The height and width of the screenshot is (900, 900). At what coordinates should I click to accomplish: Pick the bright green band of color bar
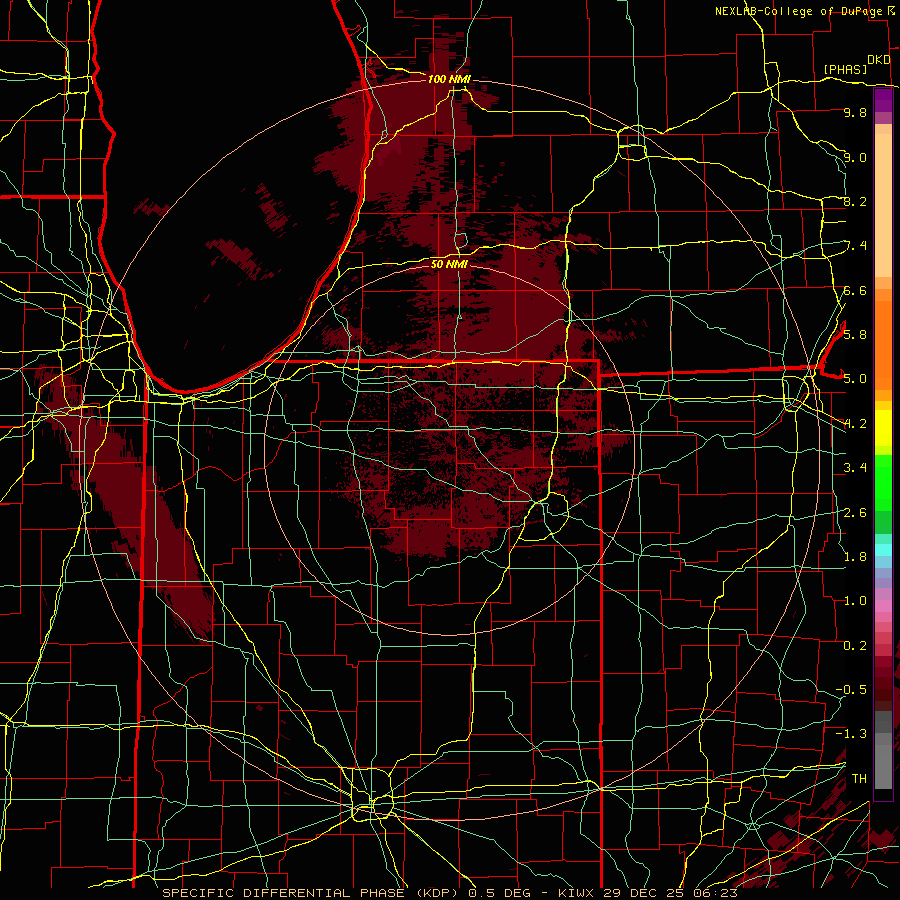click(883, 483)
